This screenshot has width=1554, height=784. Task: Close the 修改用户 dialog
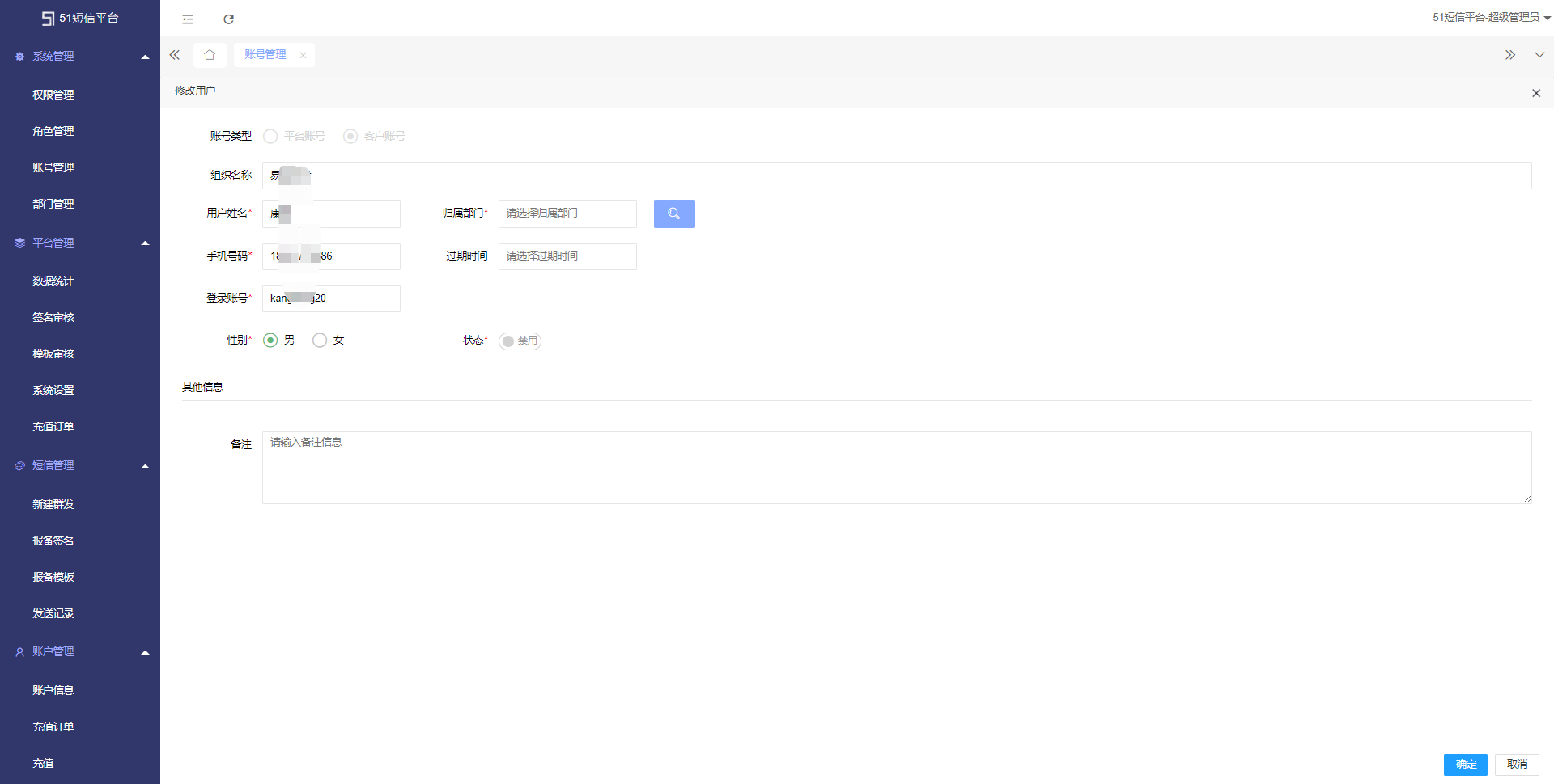[1536, 93]
